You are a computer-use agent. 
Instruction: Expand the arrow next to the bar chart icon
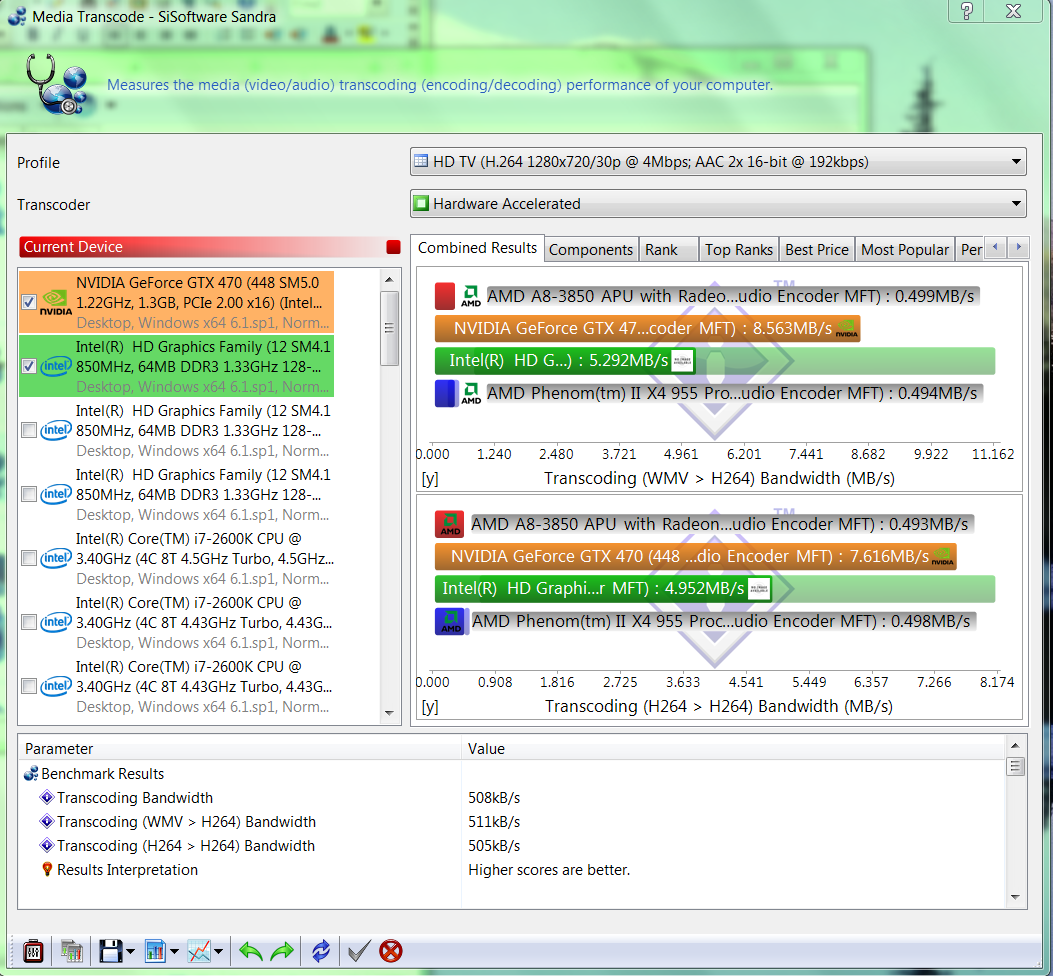175,951
